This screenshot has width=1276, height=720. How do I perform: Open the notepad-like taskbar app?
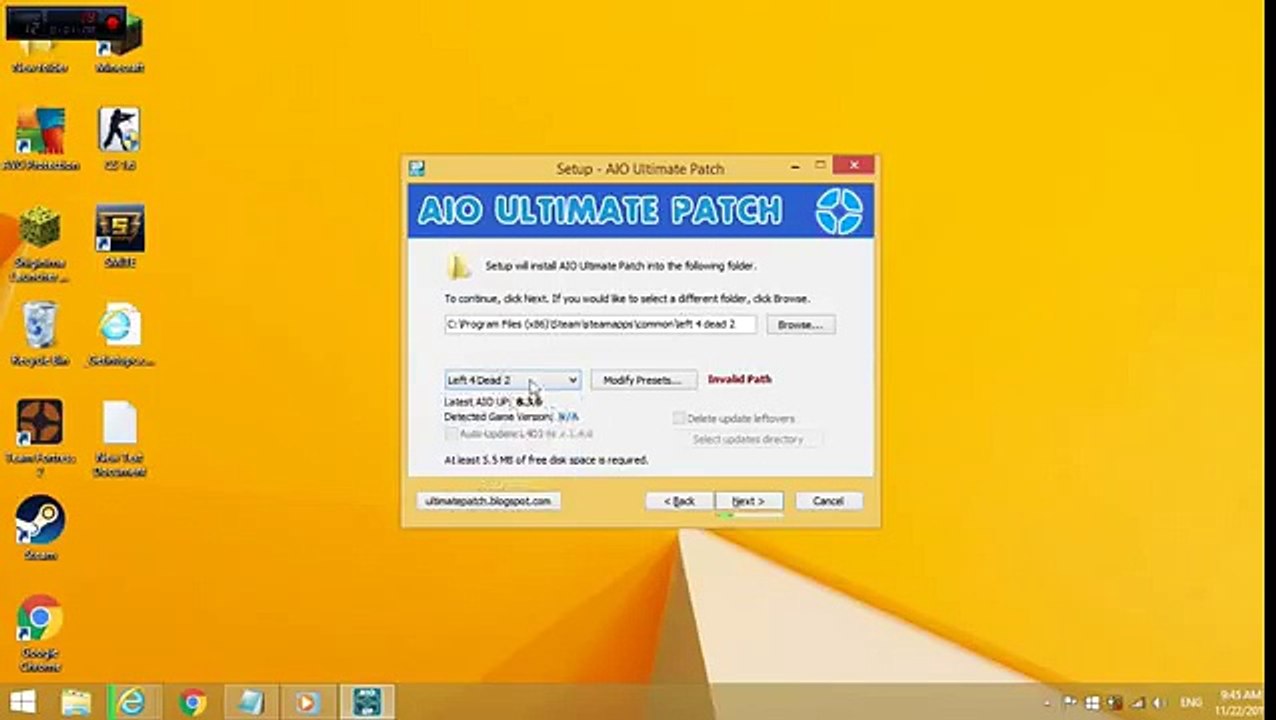pos(250,702)
